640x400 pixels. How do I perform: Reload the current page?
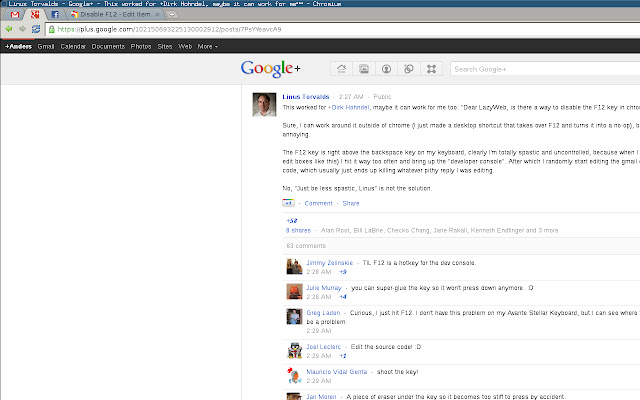pyautogui.click(x=36, y=29)
